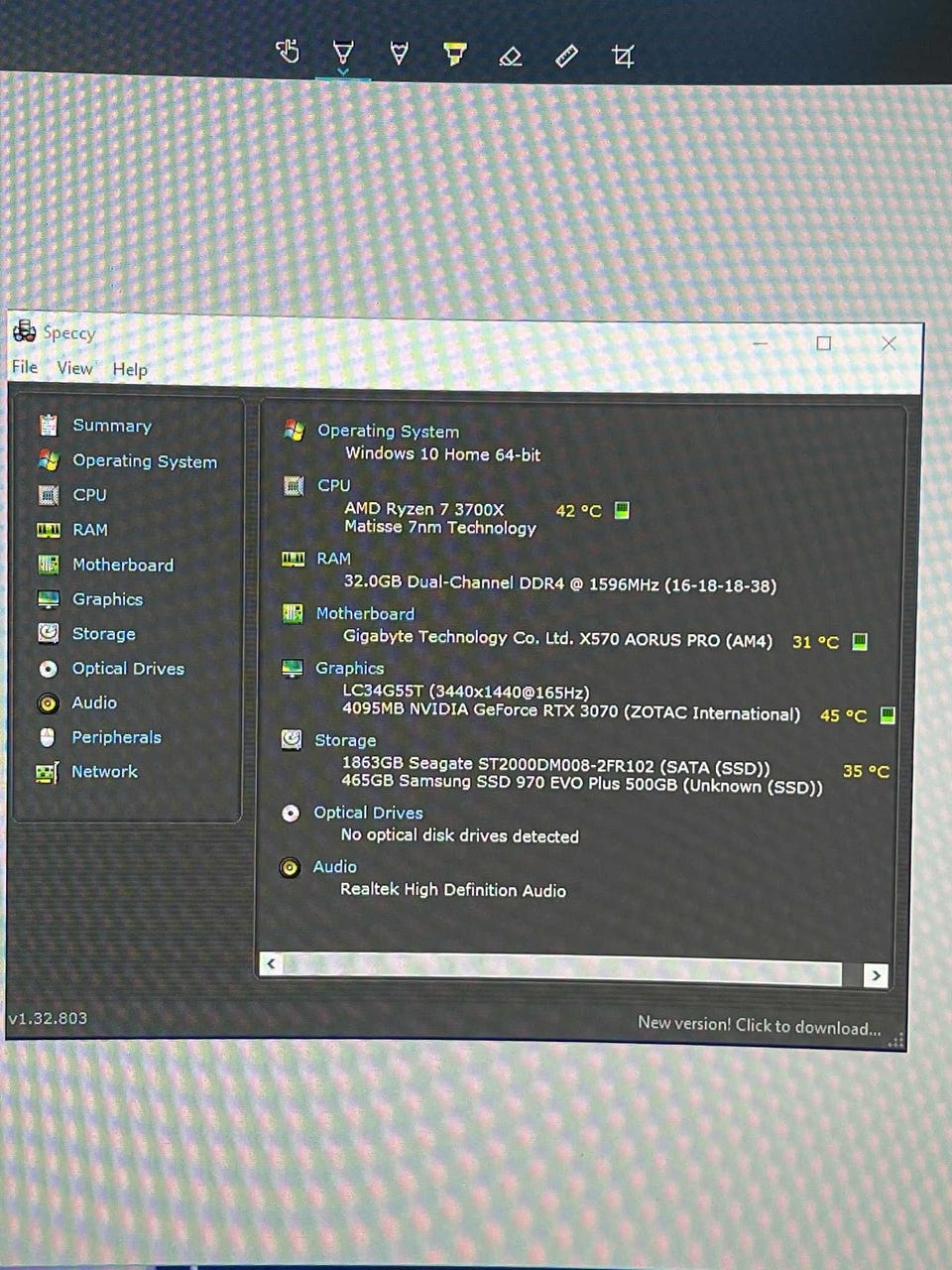Click the Network icon in sidebar

[47, 772]
